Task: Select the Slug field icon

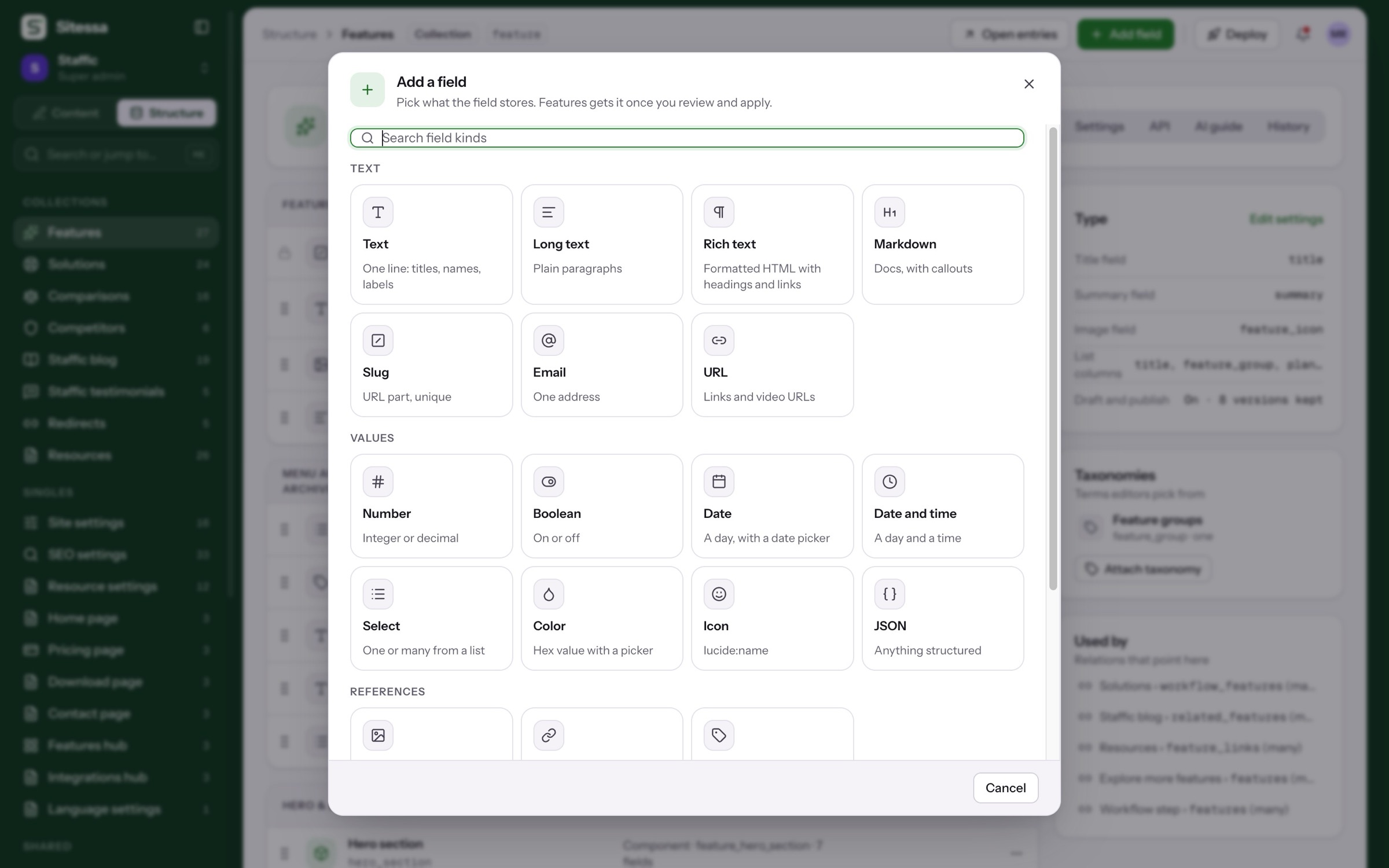Action: [x=378, y=340]
